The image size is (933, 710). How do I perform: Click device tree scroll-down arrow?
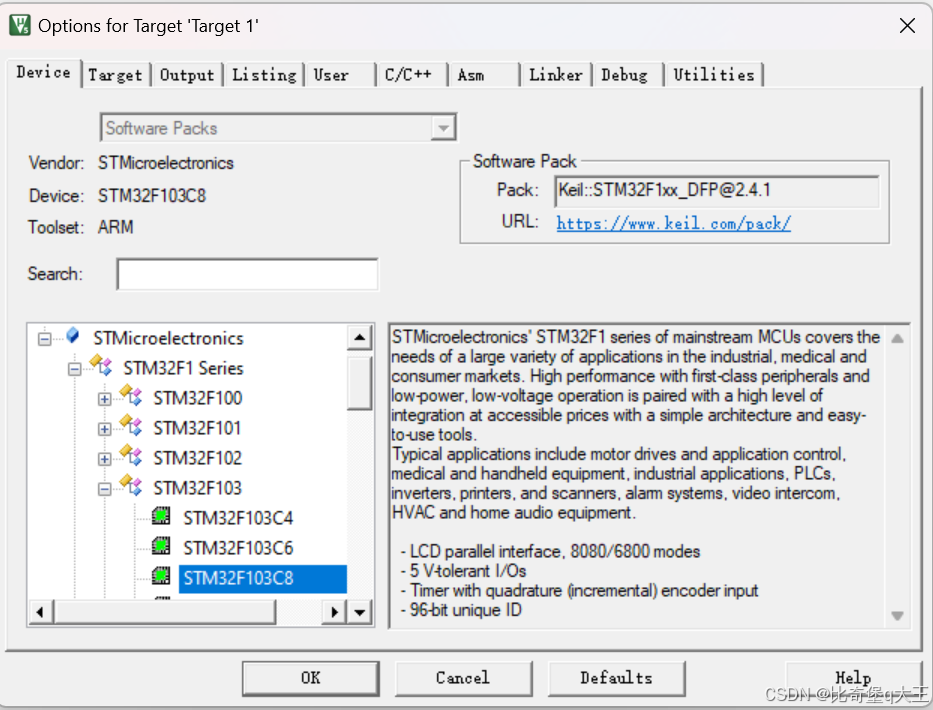pyautogui.click(x=359, y=612)
